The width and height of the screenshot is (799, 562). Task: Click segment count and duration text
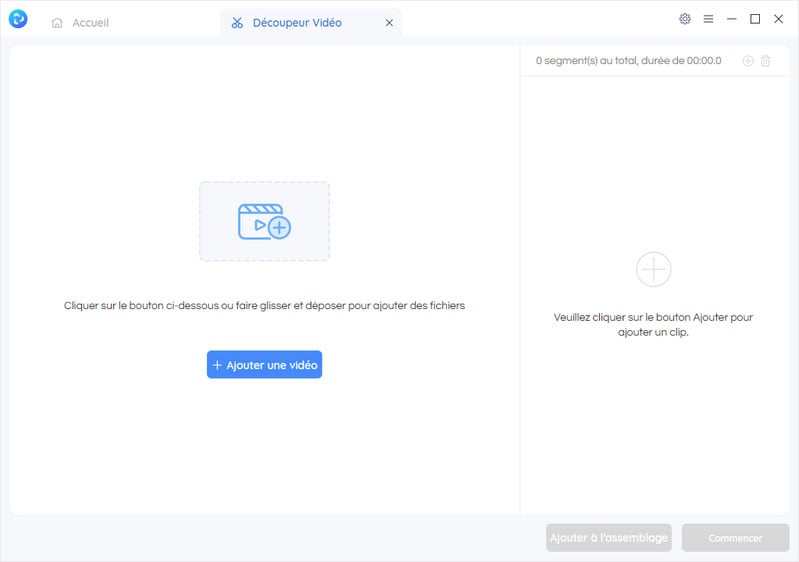point(628,61)
